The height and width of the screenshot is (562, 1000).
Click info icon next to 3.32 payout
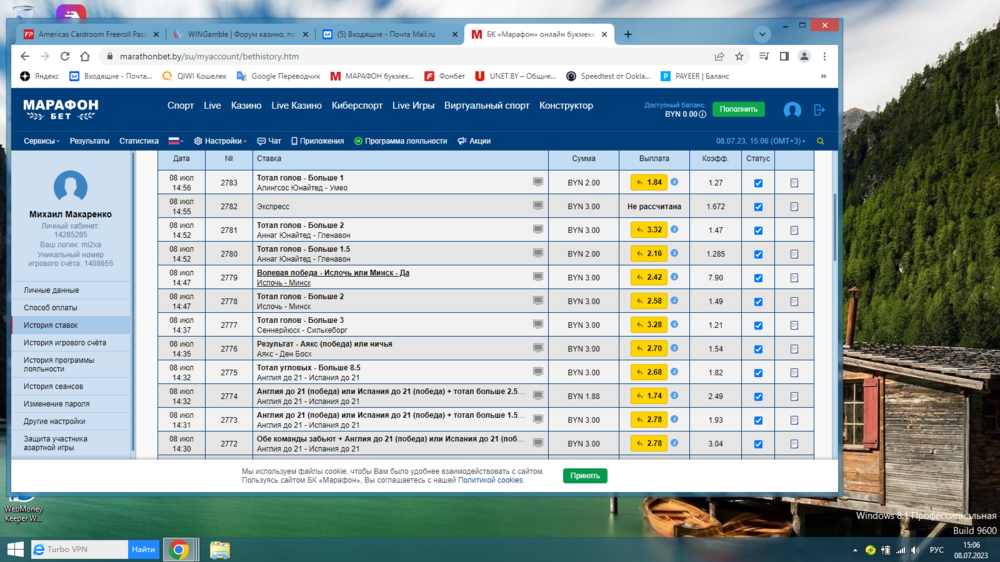(674, 230)
